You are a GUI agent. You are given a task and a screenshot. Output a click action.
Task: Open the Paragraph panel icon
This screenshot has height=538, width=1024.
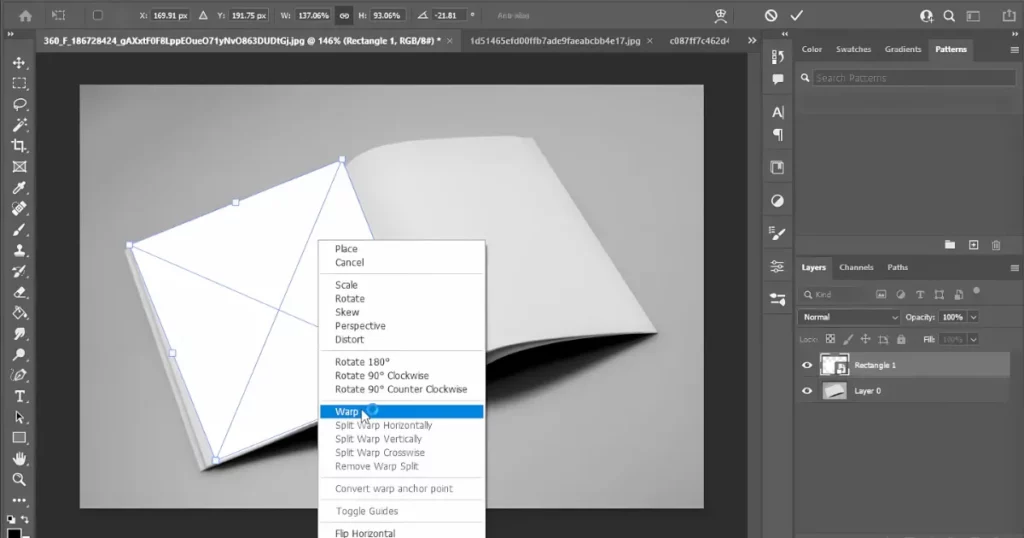click(778, 135)
